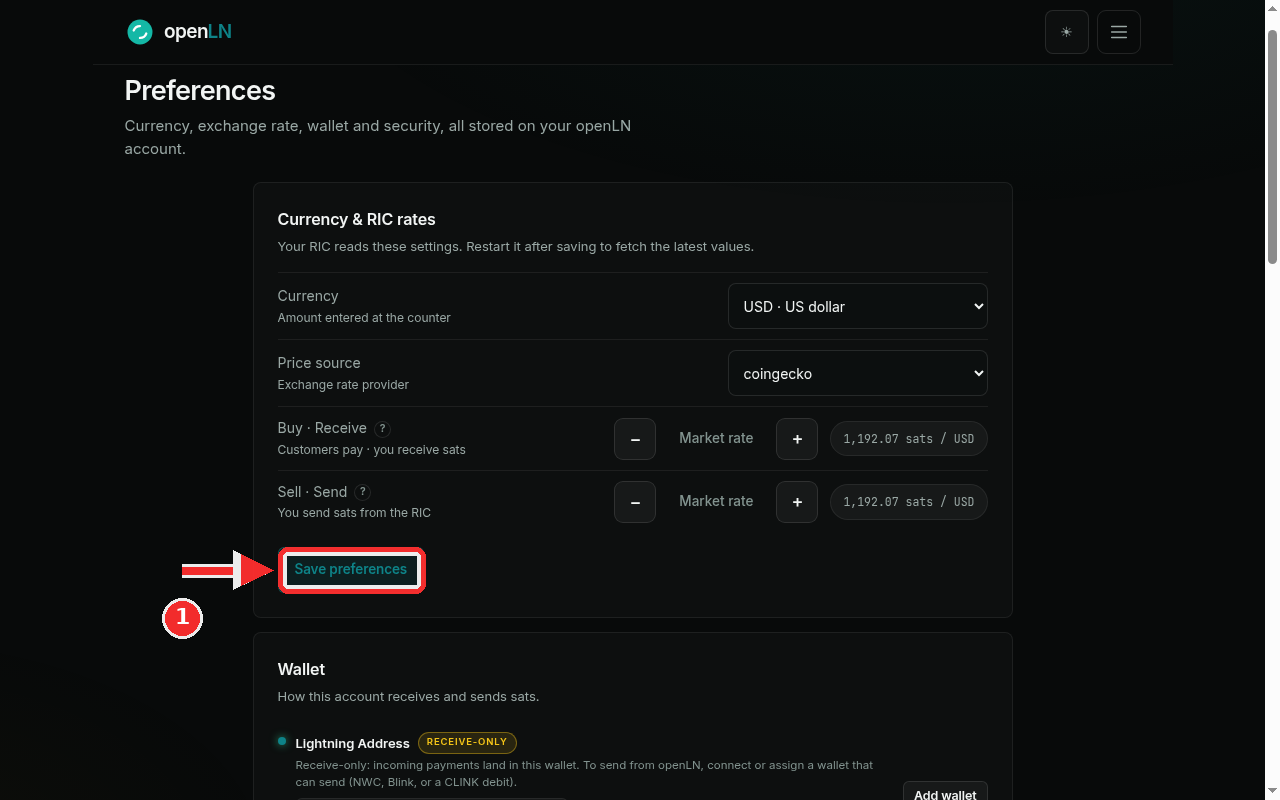Open the Currency dropdown
The image size is (1280, 800).
[x=858, y=306]
